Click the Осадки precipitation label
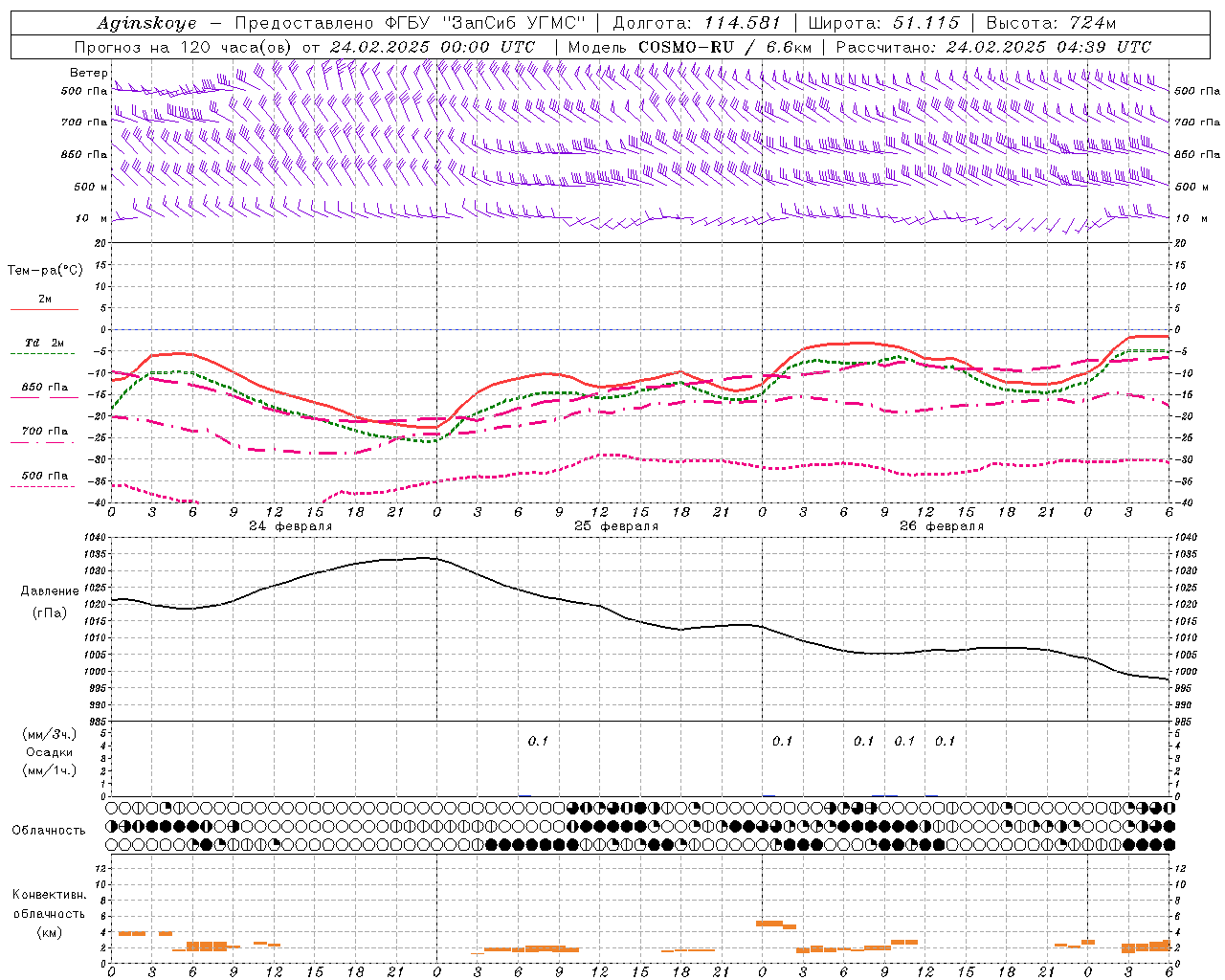 [50, 752]
